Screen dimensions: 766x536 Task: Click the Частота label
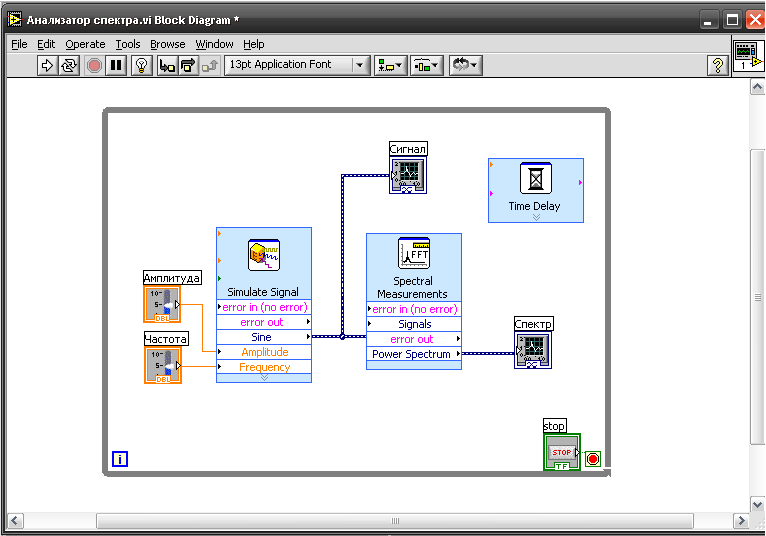[166, 339]
